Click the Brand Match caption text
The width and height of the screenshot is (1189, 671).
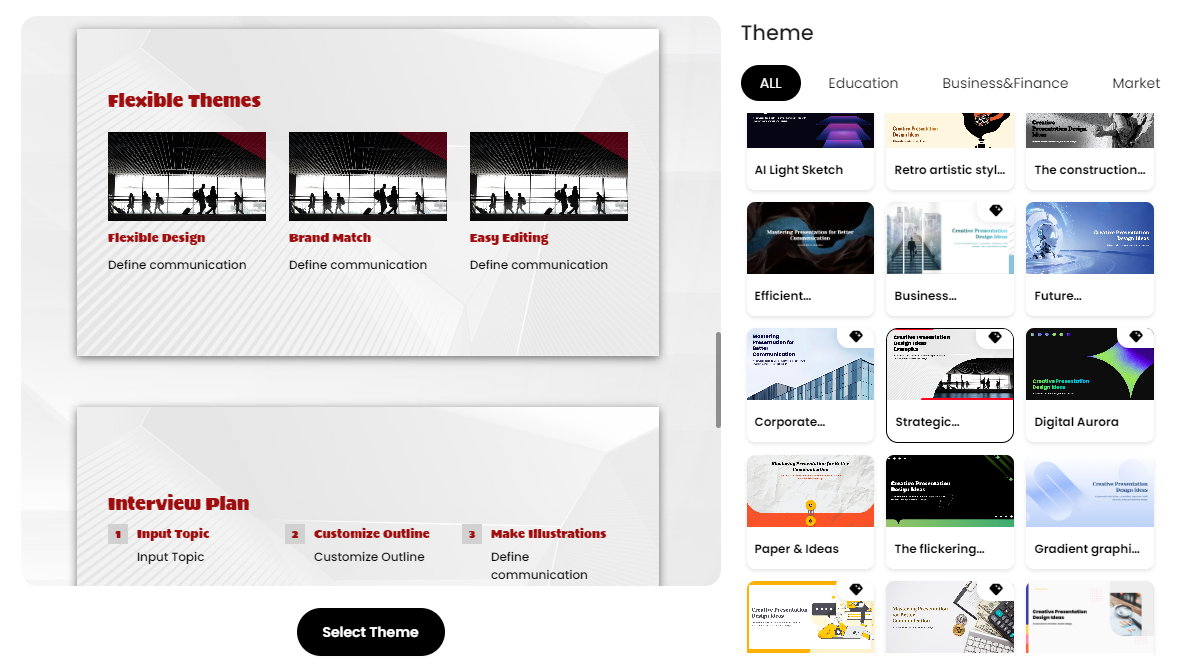click(330, 238)
